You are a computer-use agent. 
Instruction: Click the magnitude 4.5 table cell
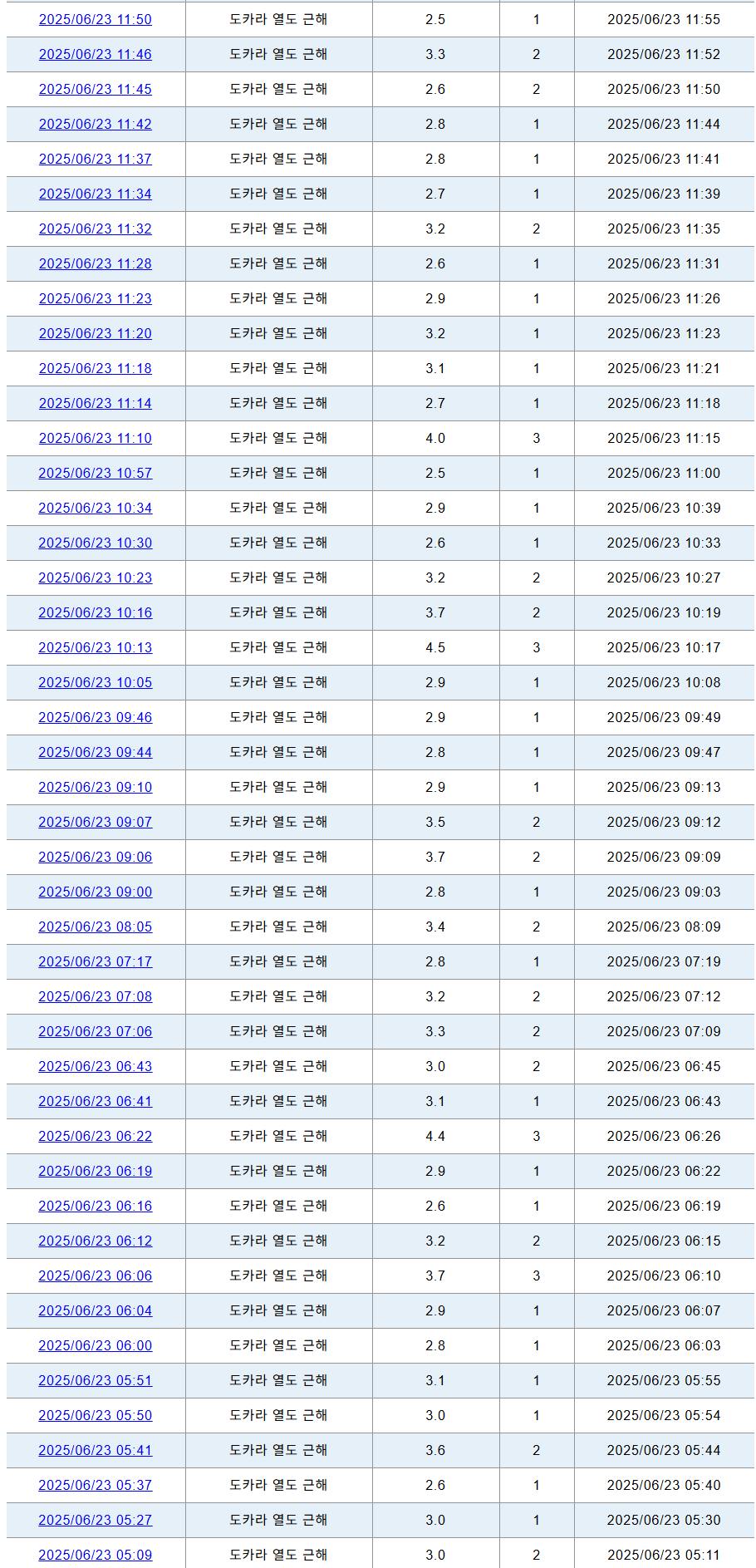[435, 647]
